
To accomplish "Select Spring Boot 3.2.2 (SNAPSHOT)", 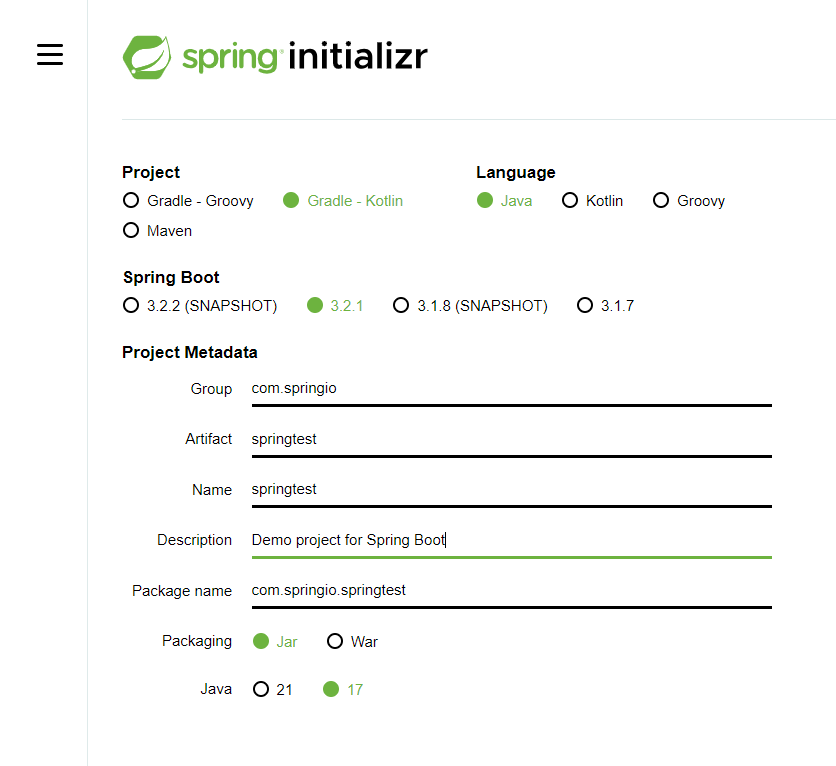I will (131, 305).
